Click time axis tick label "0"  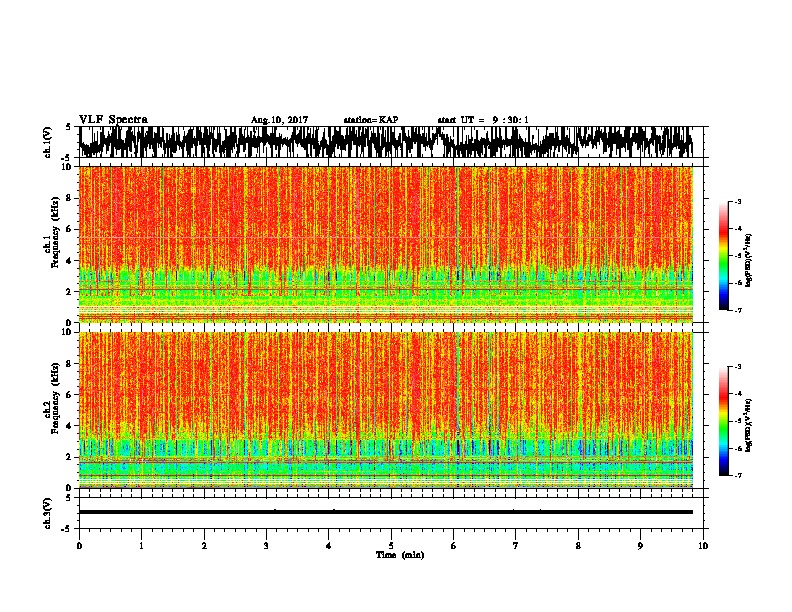point(79,546)
